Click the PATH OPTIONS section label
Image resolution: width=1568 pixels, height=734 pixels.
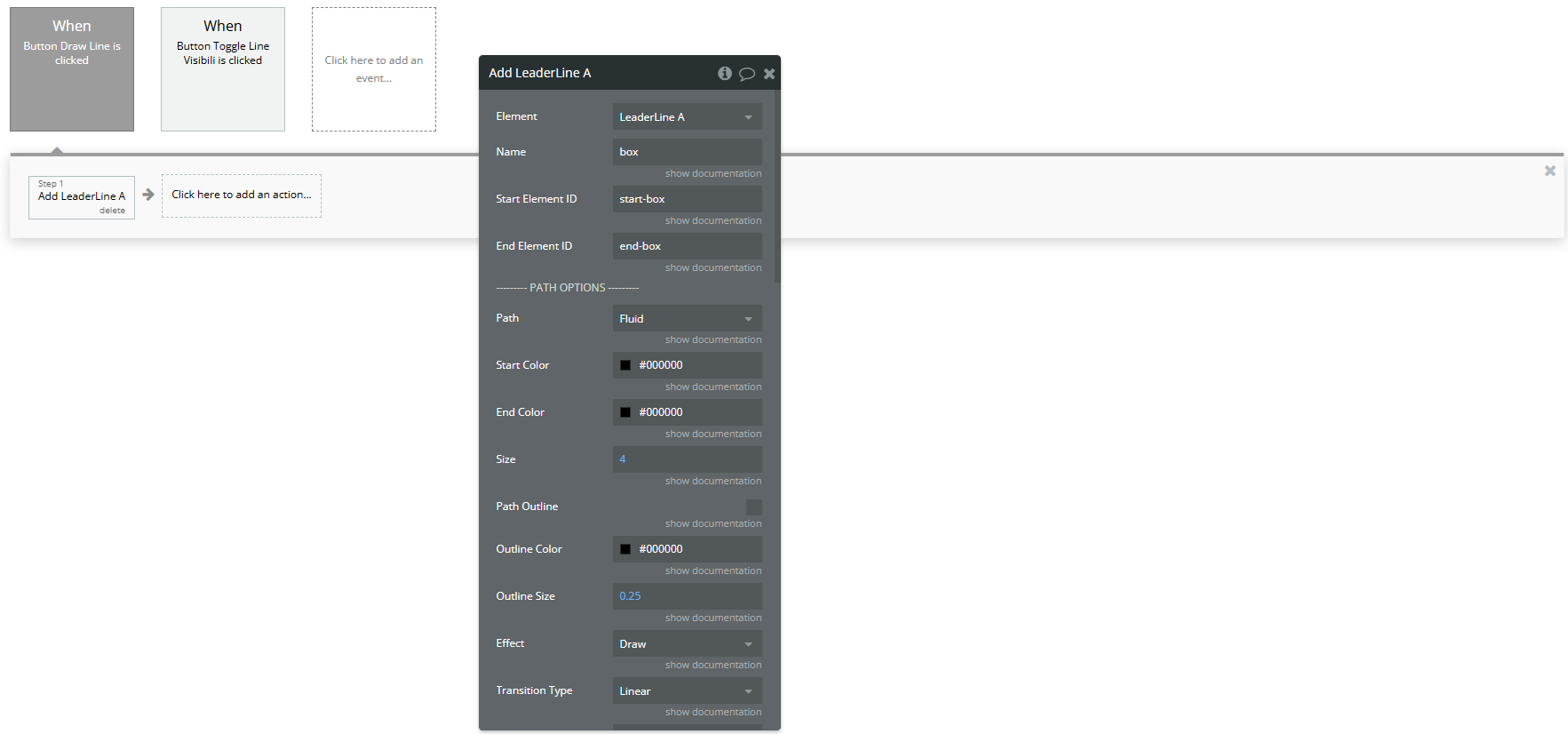[568, 288]
